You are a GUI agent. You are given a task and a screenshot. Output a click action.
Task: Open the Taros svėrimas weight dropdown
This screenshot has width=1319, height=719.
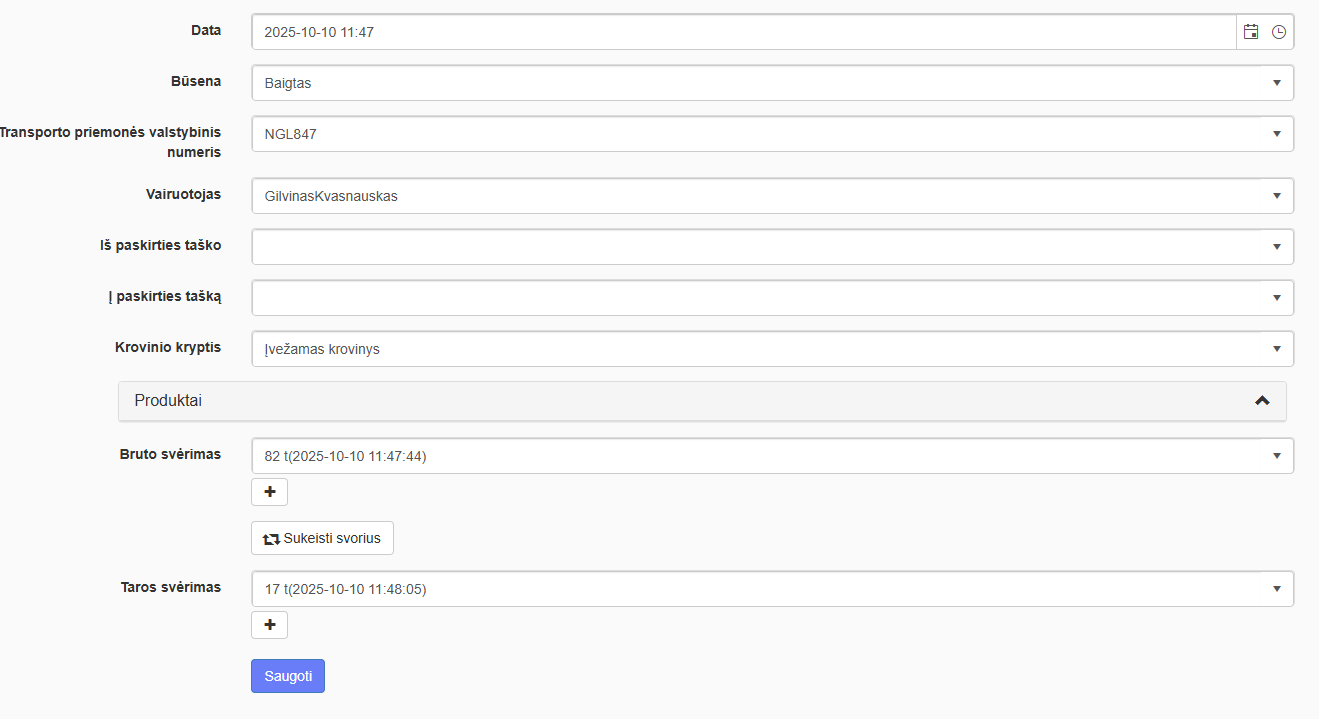click(x=760, y=589)
